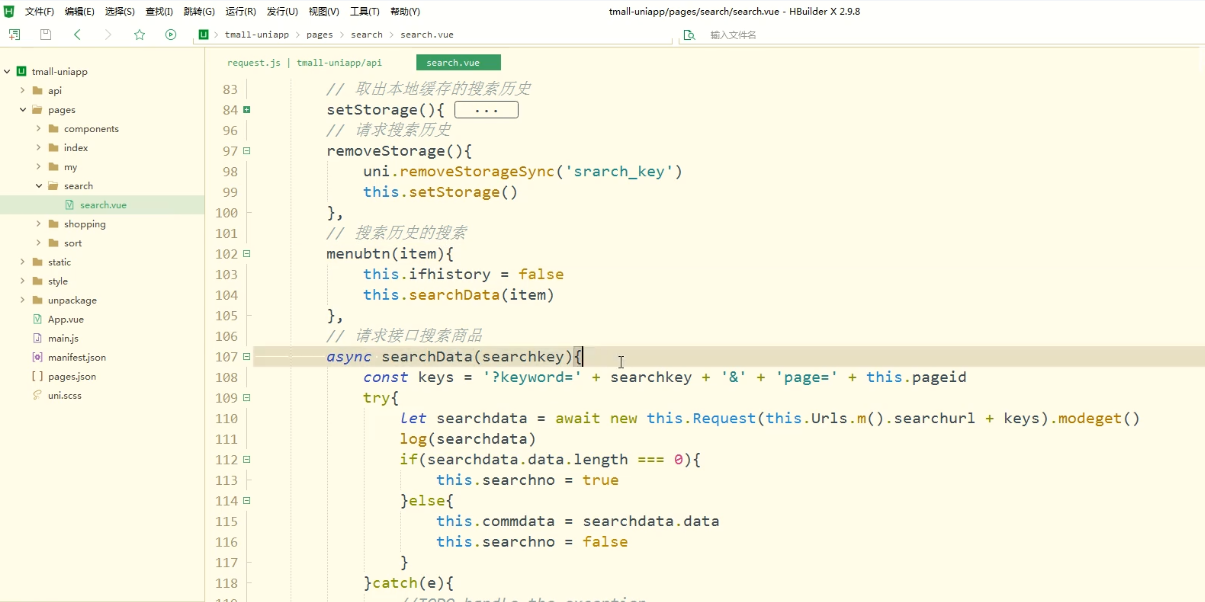Open the 帮助(Y) menu
Image resolution: width=1205 pixels, height=602 pixels.
click(405, 11)
